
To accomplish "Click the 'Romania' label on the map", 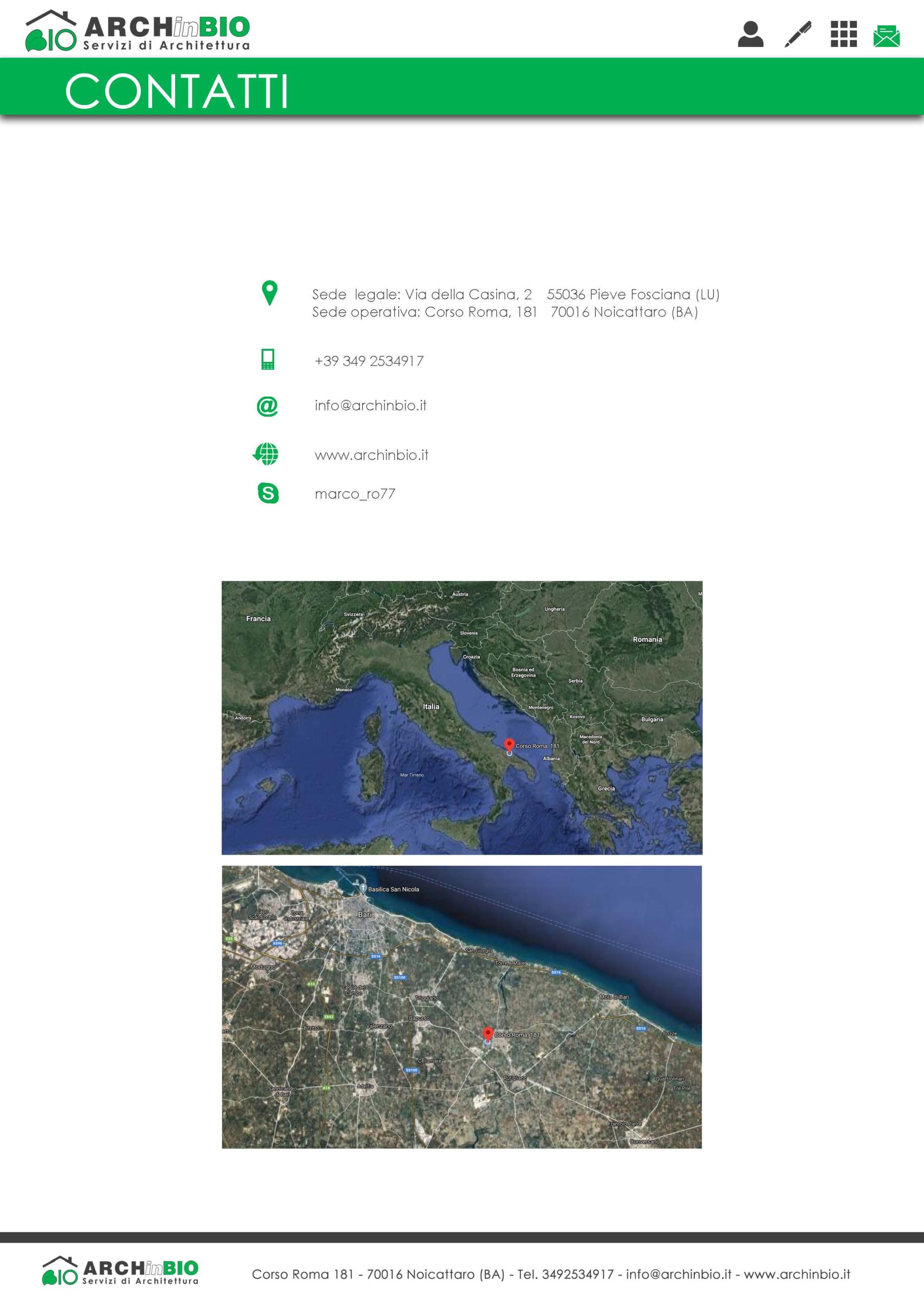I will [647, 639].
